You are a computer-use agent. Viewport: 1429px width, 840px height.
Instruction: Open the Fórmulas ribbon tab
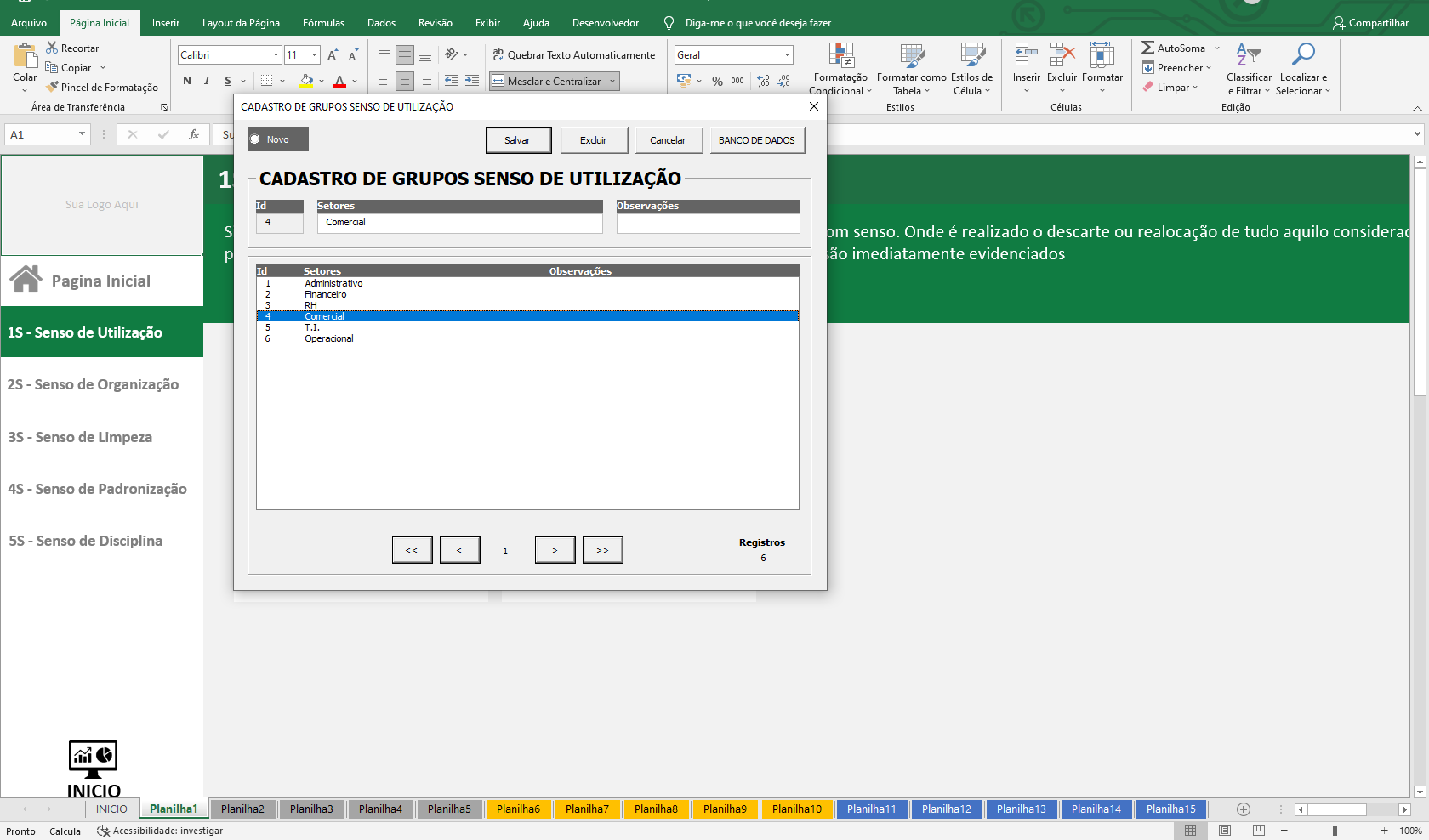coord(323,23)
